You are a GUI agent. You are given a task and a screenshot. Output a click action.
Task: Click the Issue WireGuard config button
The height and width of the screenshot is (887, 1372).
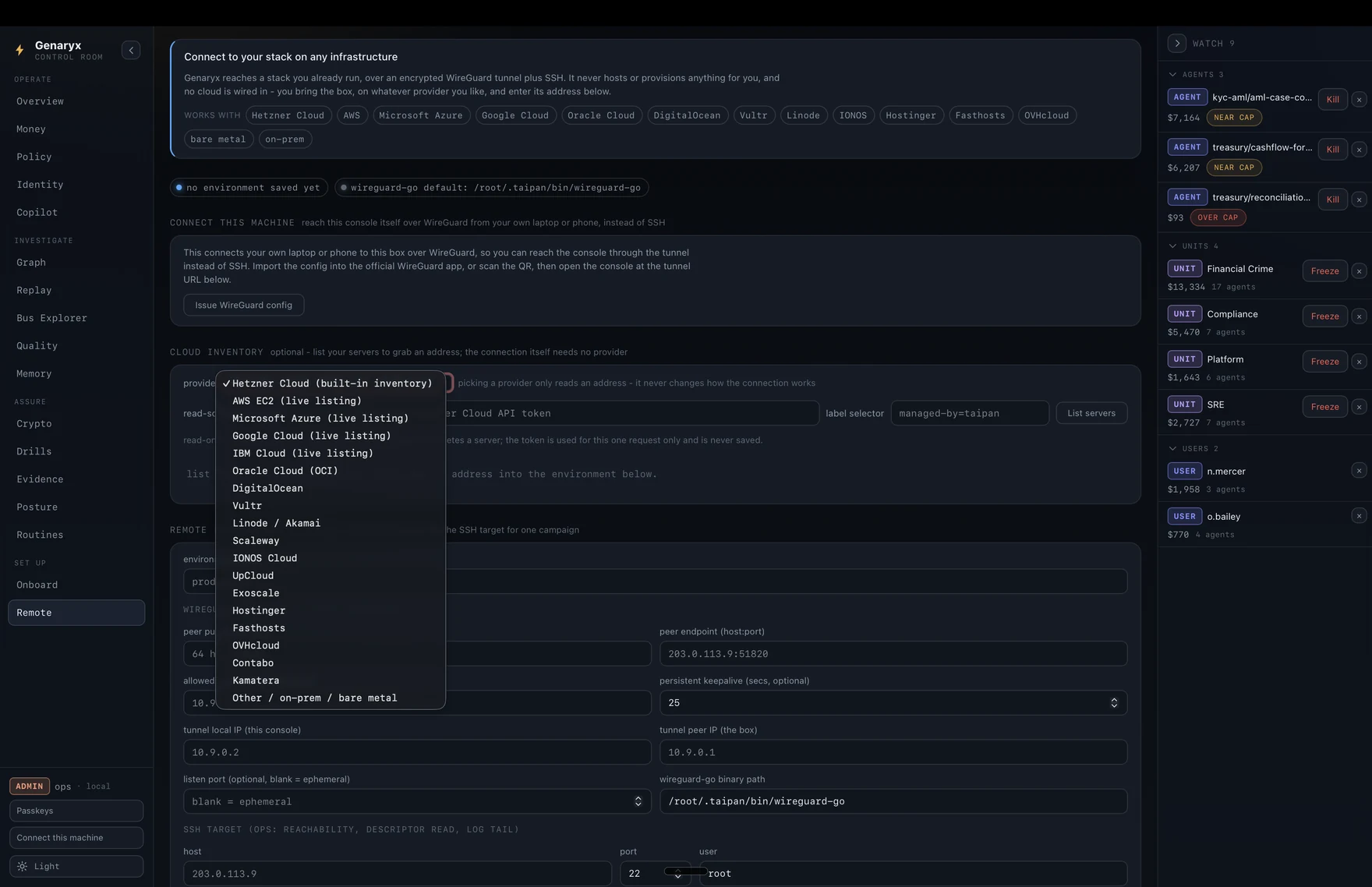tap(244, 306)
